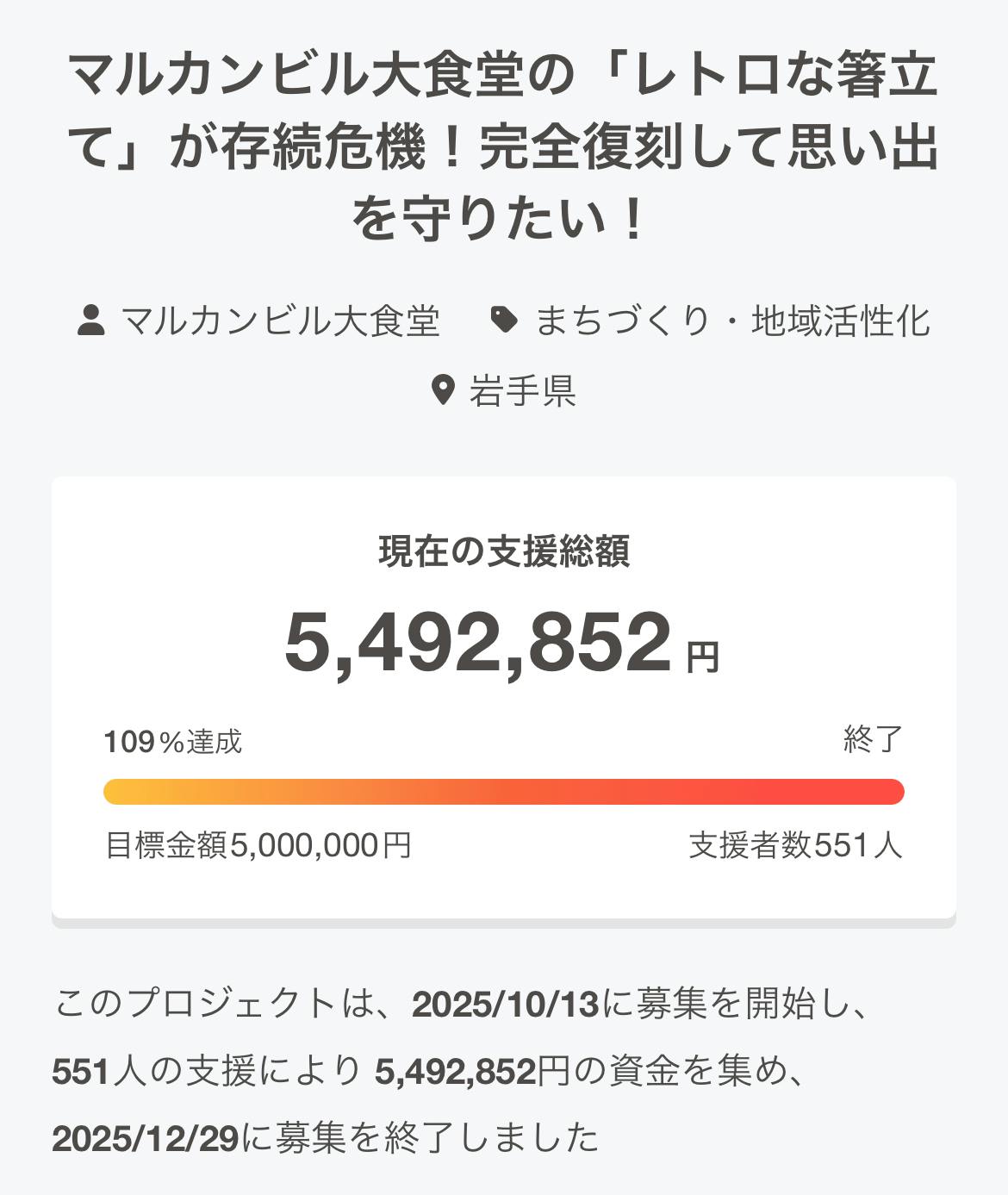The height and width of the screenshot is (1195, 1008).
Task: Click the tag icon before the category
Action: pos(504,320)
